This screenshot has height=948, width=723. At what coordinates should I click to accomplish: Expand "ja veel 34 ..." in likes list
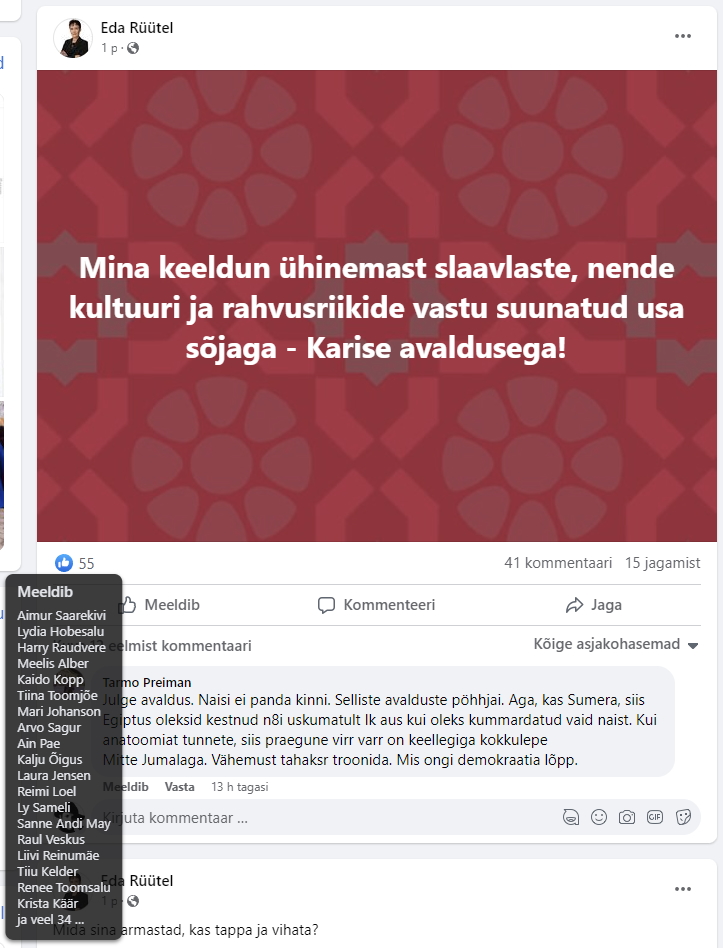pos(50,920)
